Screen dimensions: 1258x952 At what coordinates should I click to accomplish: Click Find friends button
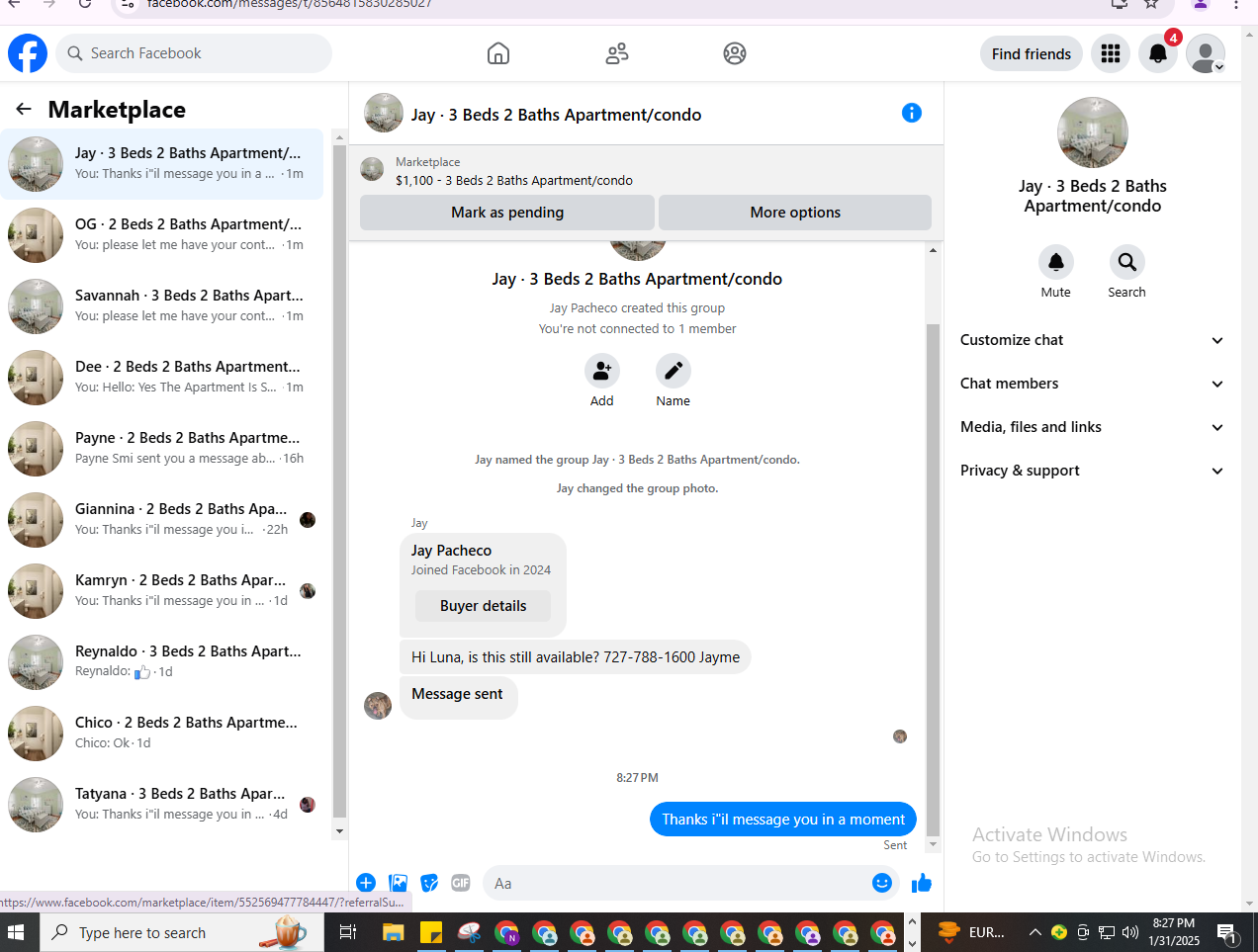coord(1032,53)
